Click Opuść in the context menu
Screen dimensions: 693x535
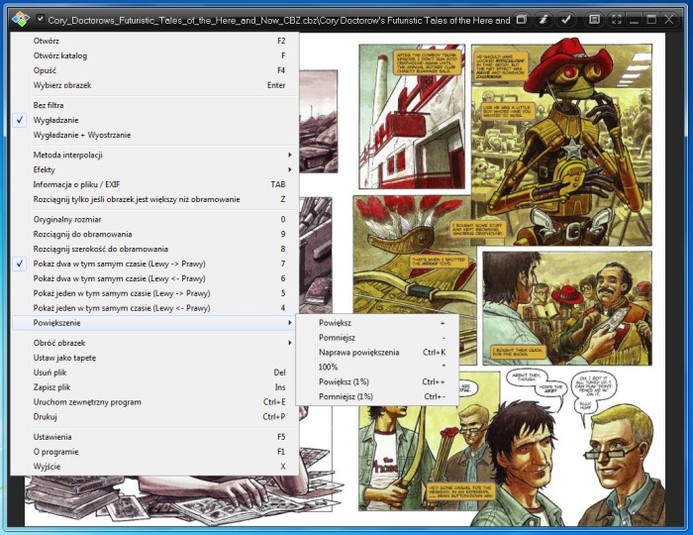pyautogui.click(x=155, y=70)
